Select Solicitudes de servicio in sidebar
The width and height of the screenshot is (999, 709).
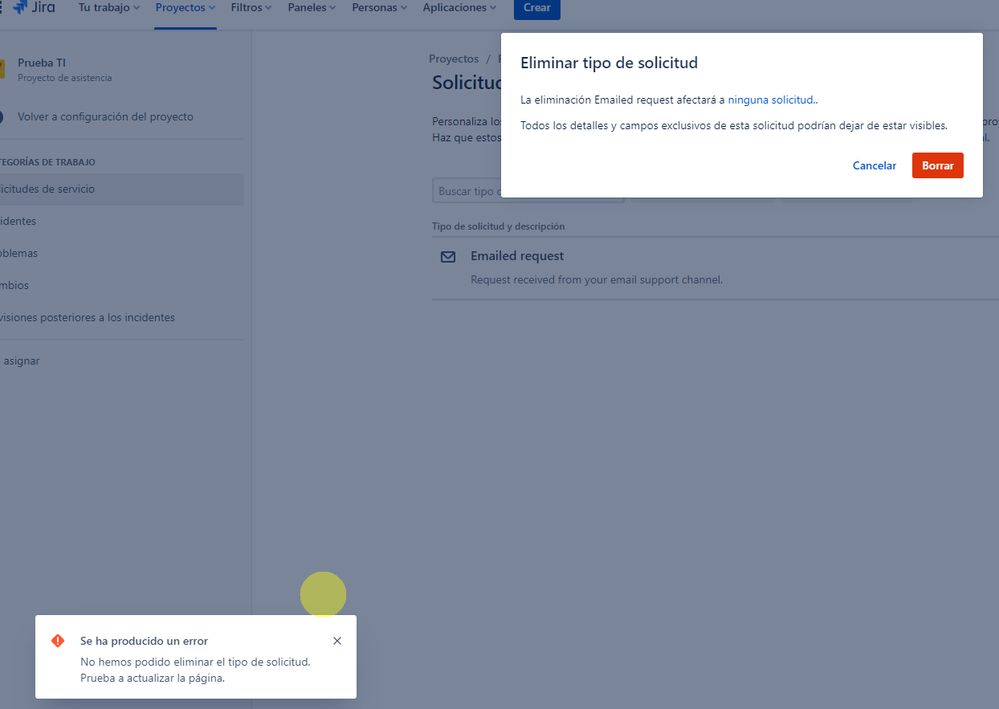[x=122, y=189]
